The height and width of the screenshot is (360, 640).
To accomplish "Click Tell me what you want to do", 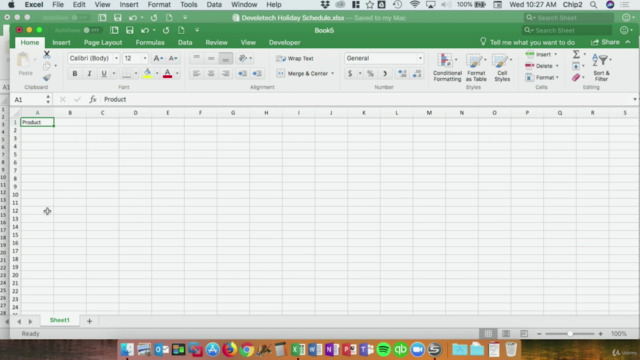I will [527, 42].
